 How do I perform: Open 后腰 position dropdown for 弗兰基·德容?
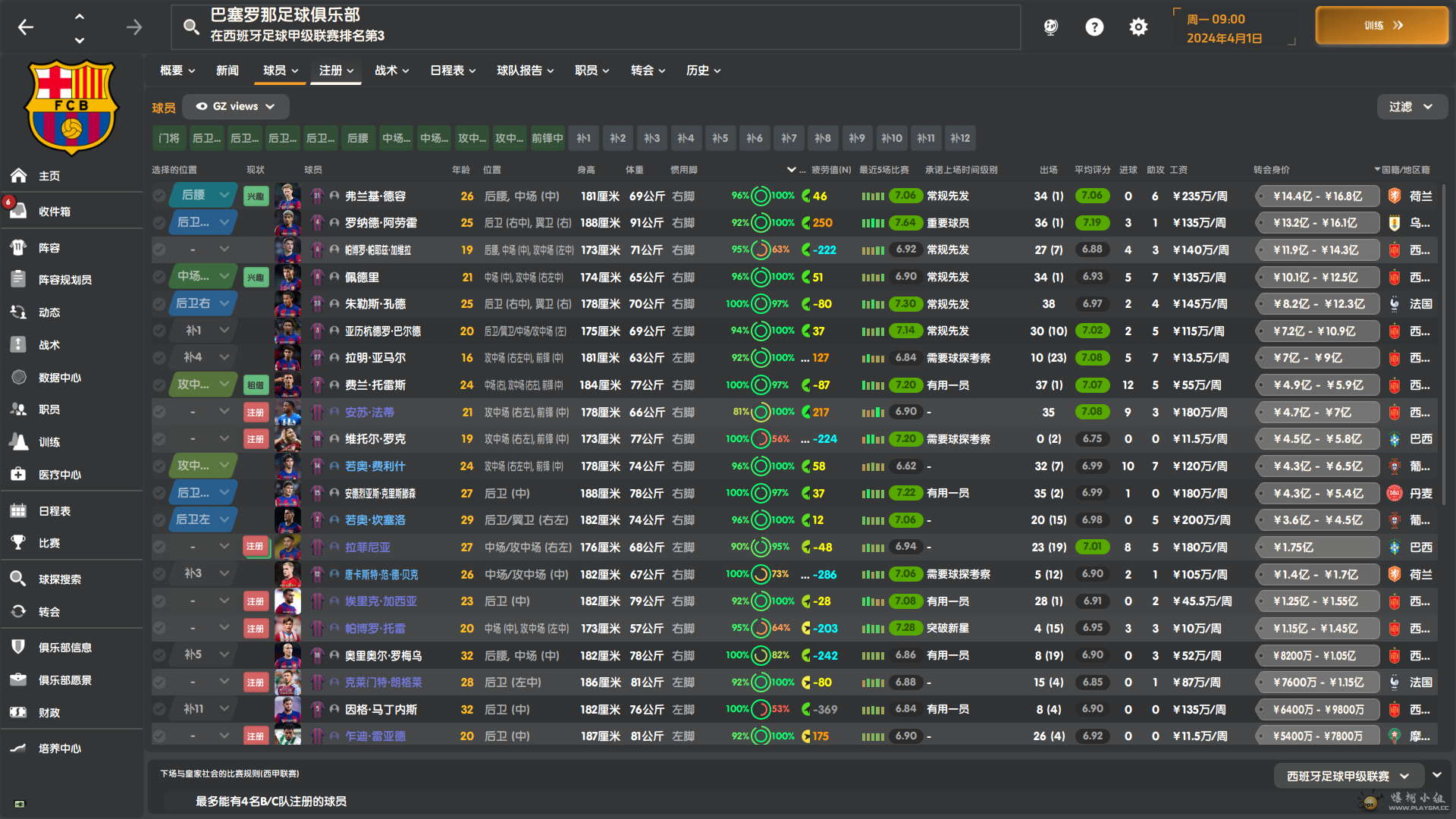(204, 195)
